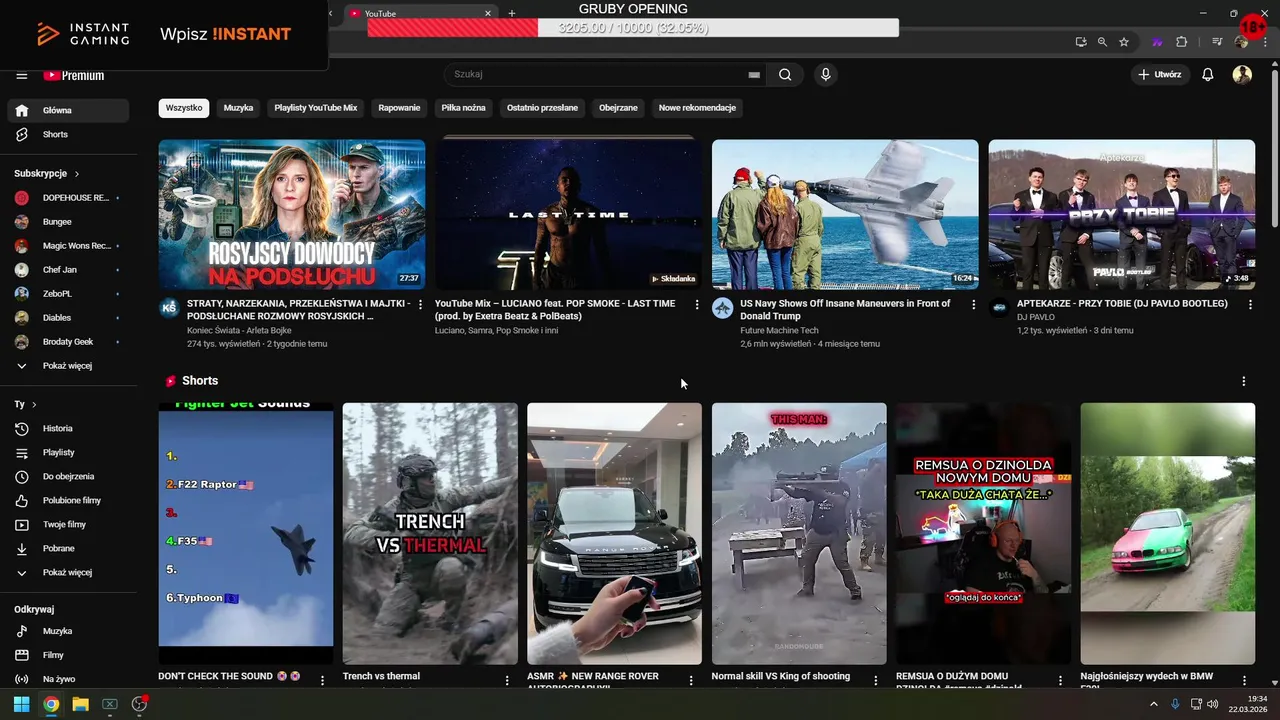Open File Explorer from the taskbar
The height and width of the screenshot is (720, 1280).
80,704
